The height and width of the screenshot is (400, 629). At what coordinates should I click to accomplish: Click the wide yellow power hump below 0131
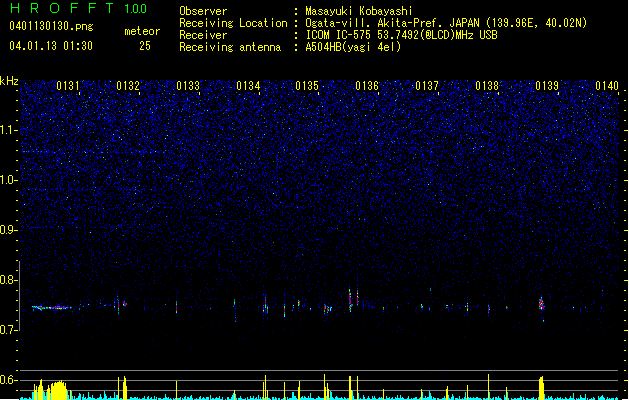[59, 390]
